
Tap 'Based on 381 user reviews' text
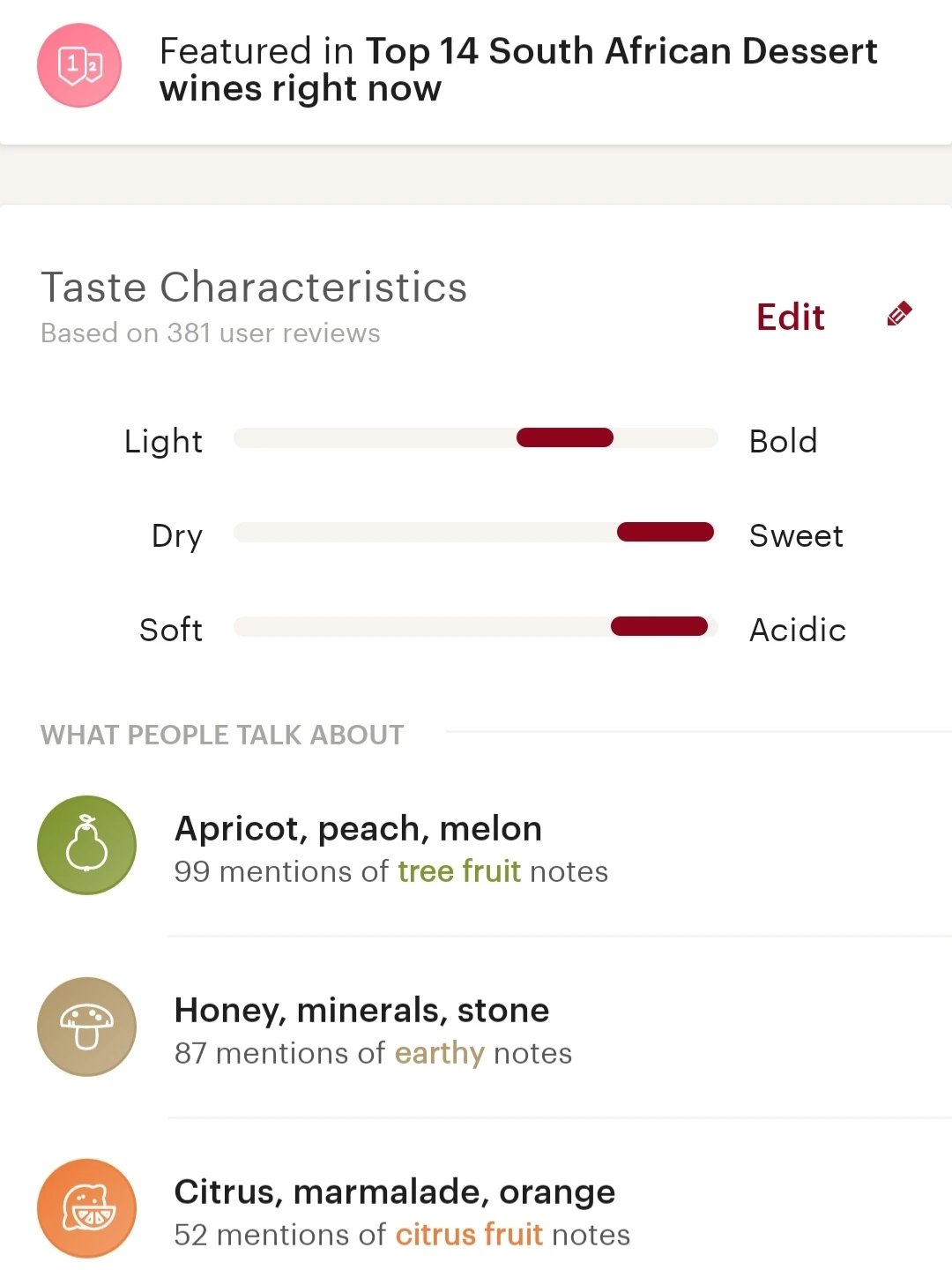pyautogui.click(x=211, y=333)
